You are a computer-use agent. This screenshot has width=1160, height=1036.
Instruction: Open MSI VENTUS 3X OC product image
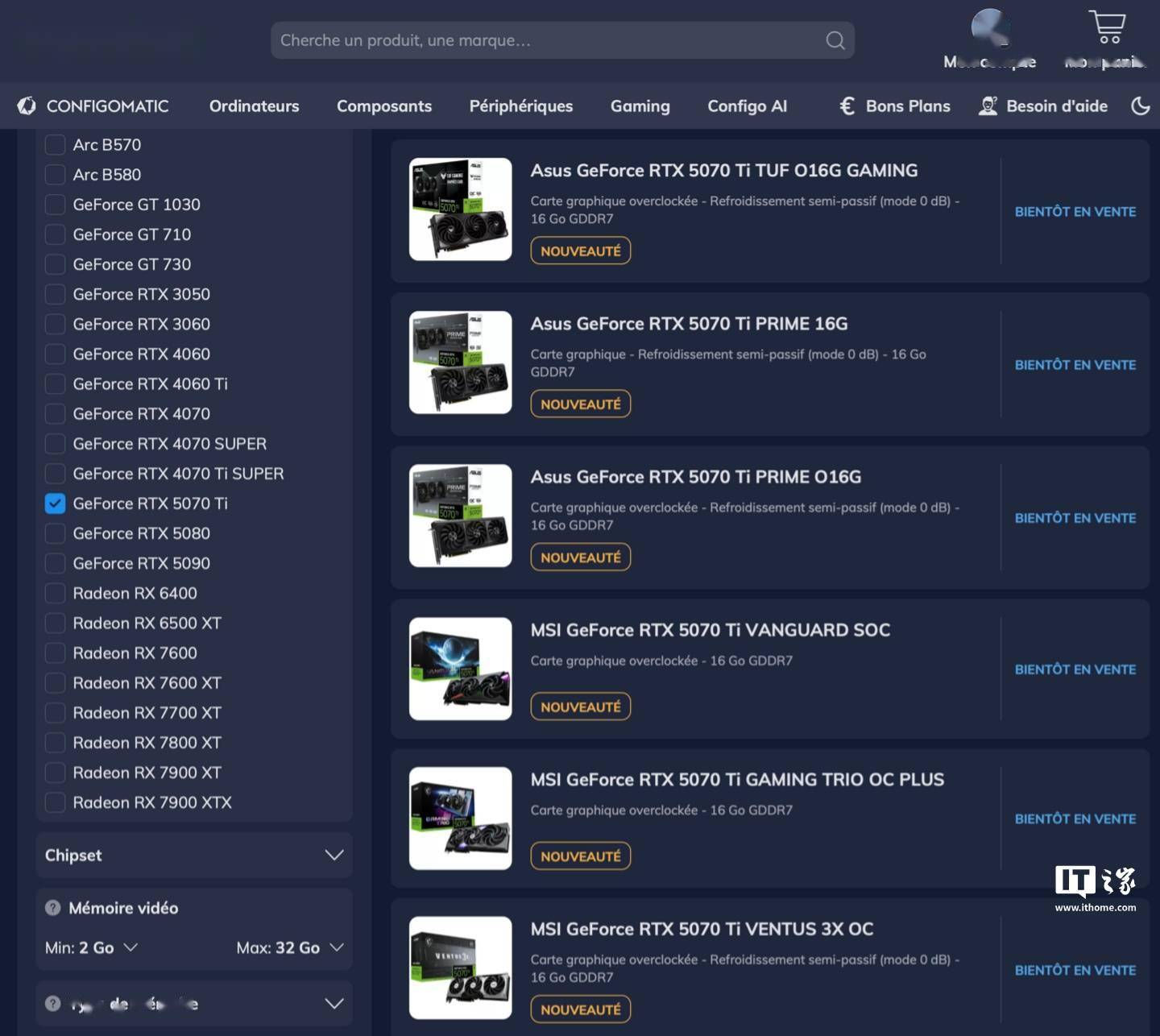pyautogui.click(x=461, y=968)
